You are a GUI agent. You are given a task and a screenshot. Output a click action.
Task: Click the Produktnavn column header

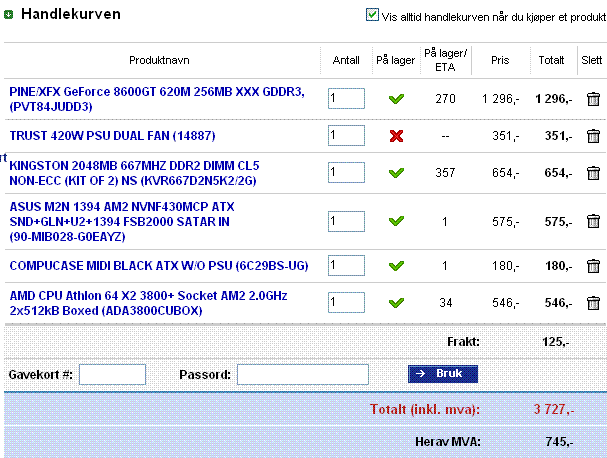tap(159, 60)
